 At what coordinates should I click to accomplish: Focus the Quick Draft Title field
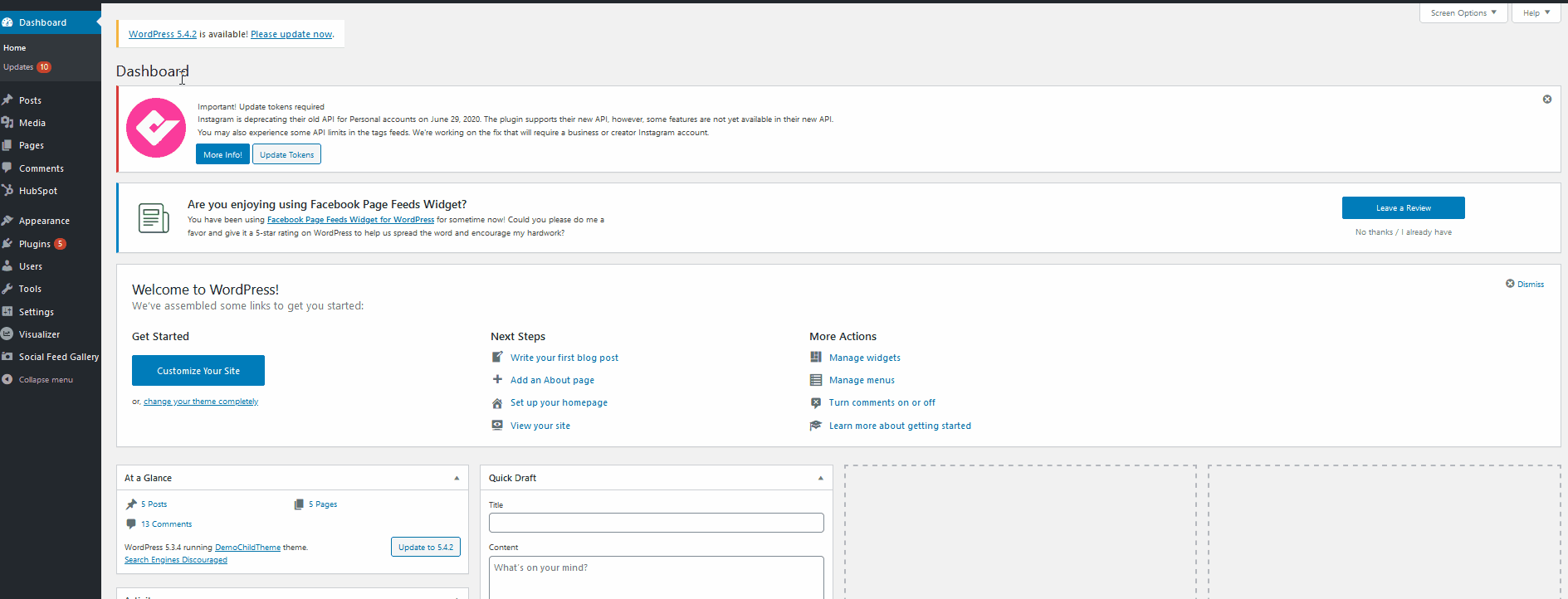coord(657,523)
